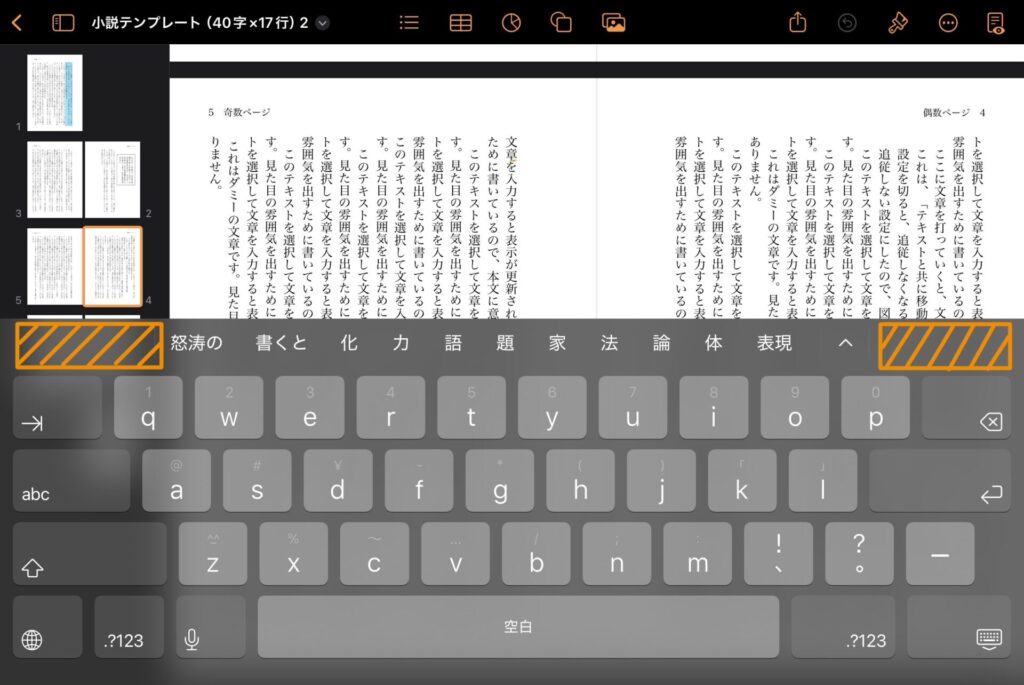Screen dimensions: 1024x685
Task: Toggle the page thumbnails sidebar view
Action: click(63, 23)
